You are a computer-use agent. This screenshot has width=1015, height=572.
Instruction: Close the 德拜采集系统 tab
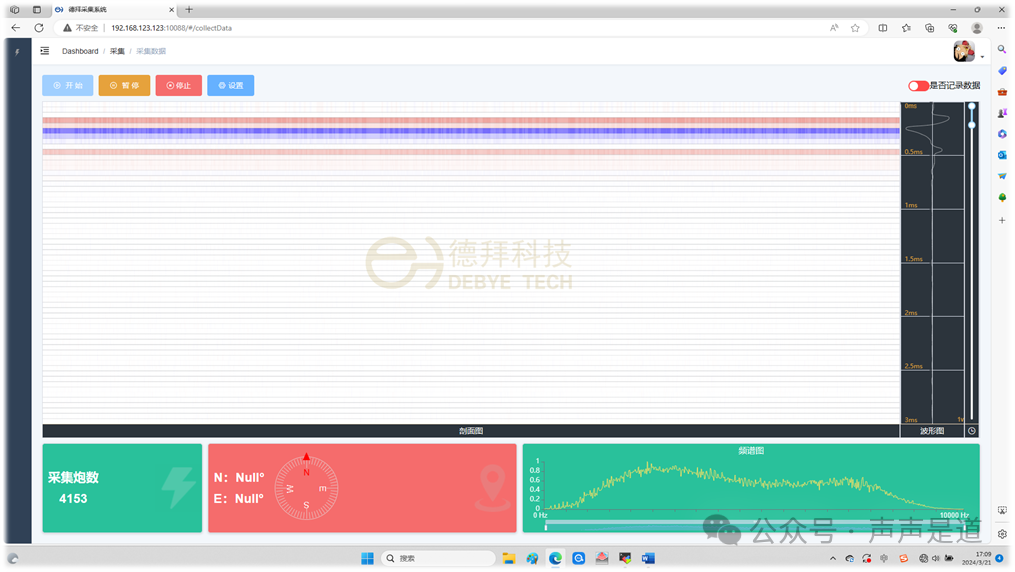coord(172,10)
